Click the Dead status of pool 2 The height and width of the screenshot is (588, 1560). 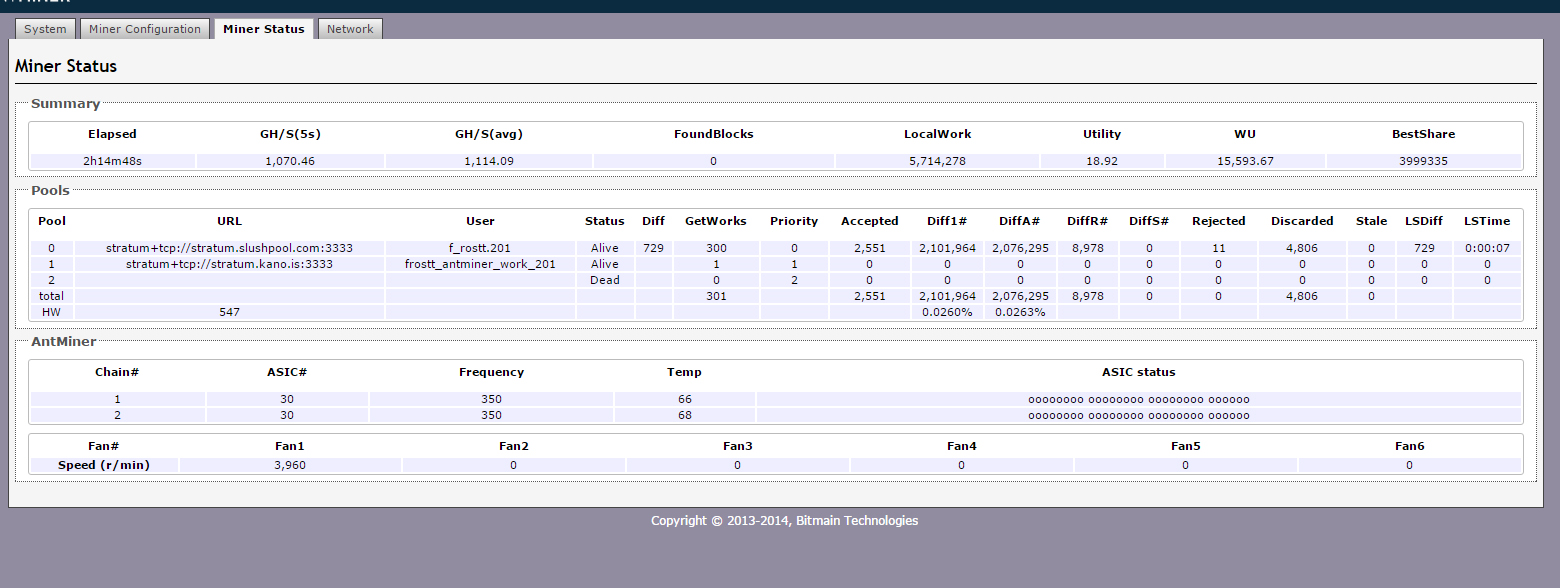[604, 280]
